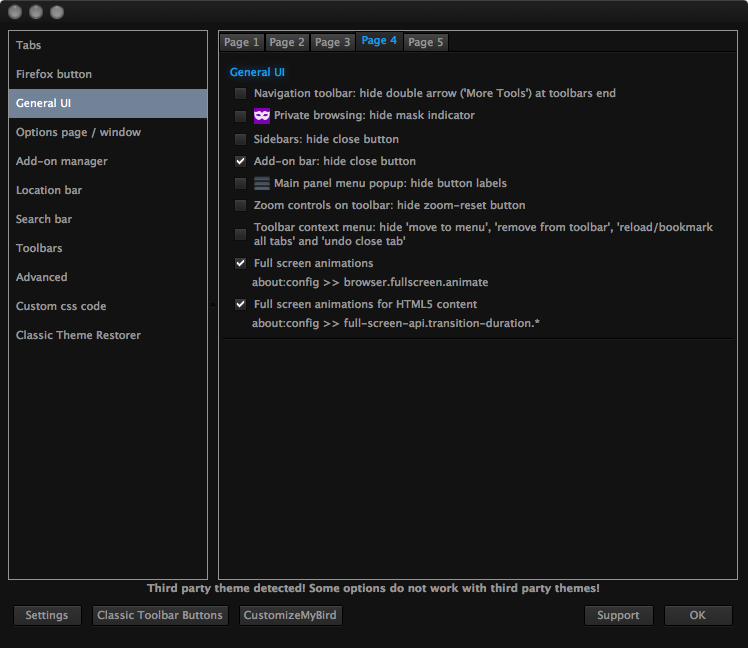Click the third party theme warning text
This screenshot has width=748, height=648.
pos(373,588)
